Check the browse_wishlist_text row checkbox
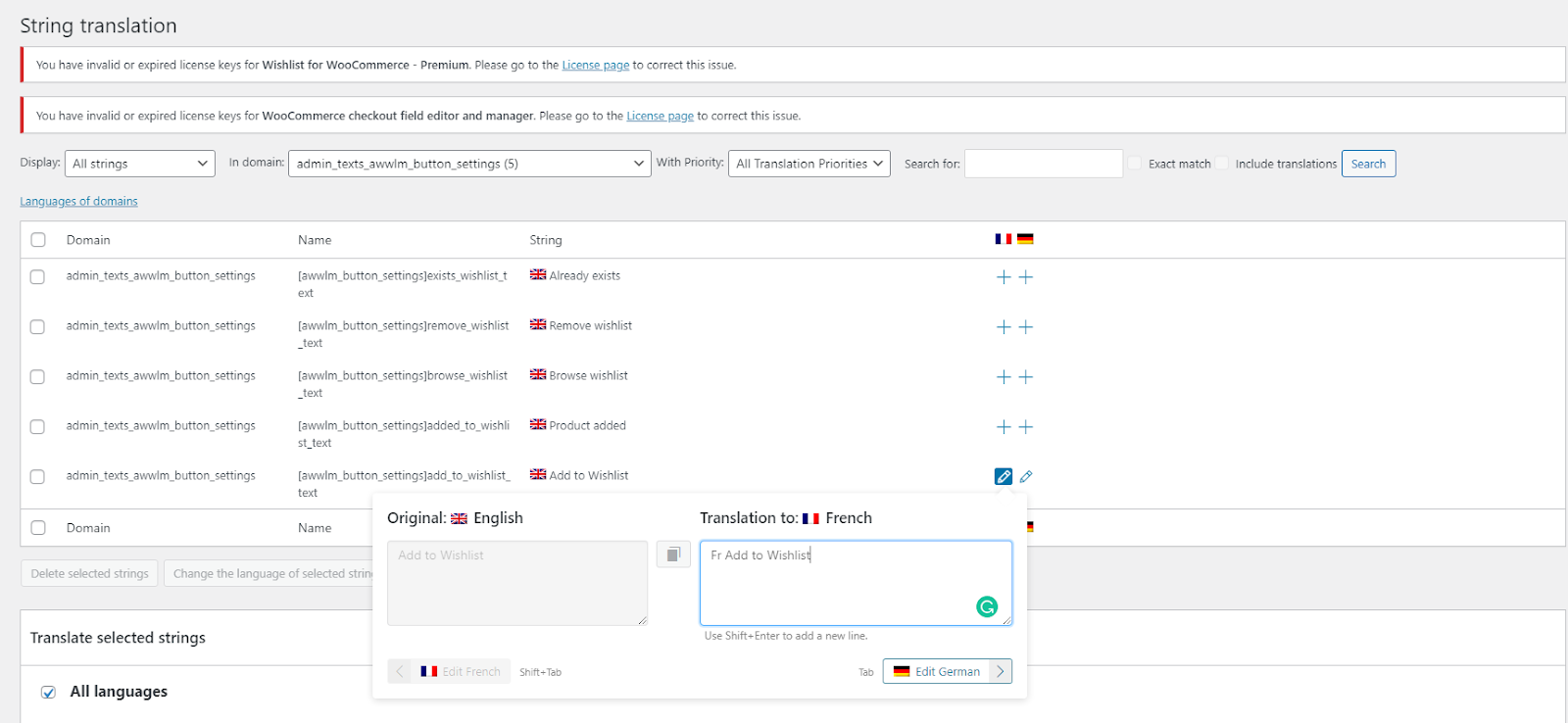 click(x=37, y=377)
